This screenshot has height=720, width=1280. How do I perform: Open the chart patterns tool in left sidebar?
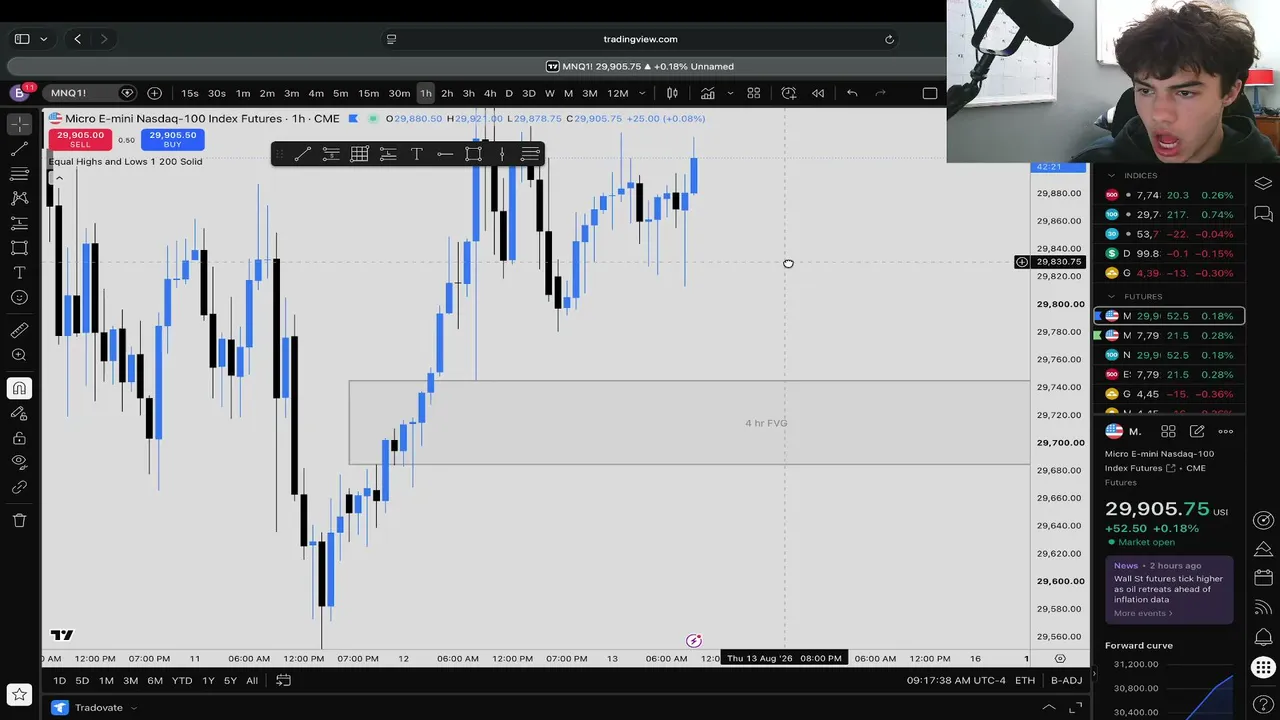(19, 198)
